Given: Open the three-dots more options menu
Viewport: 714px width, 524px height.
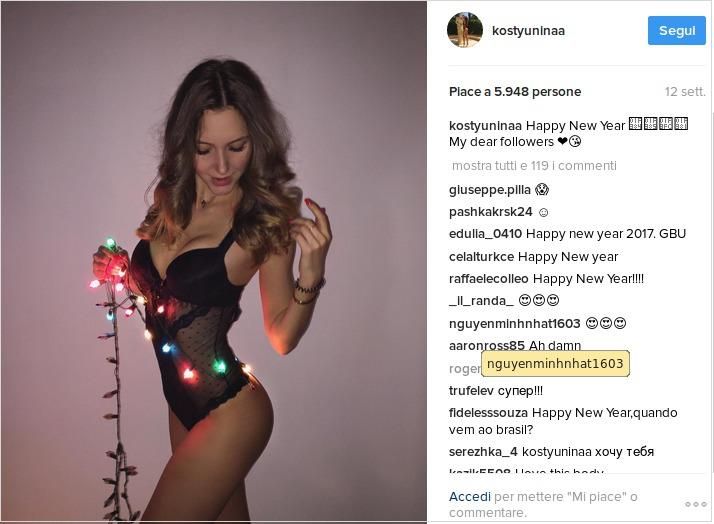Looking at the screenshot, I should [696, 503].
